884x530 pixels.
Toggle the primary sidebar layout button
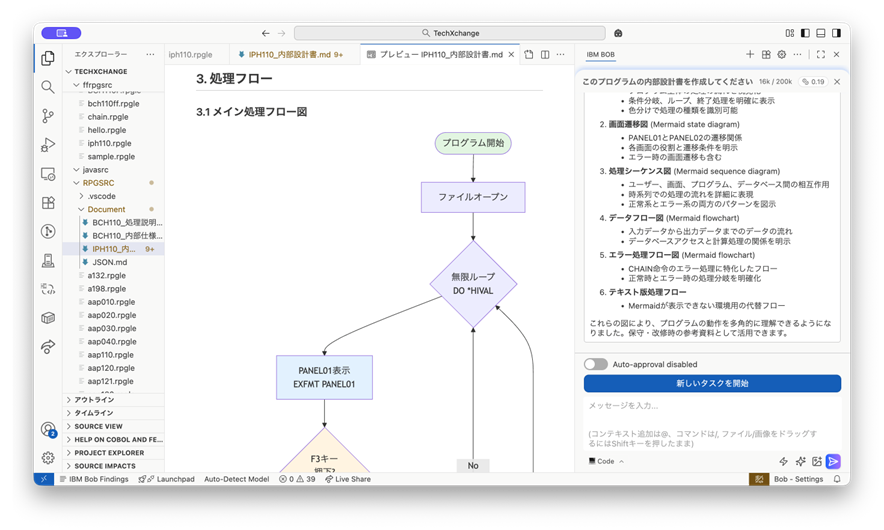click(x=799, y=33)
